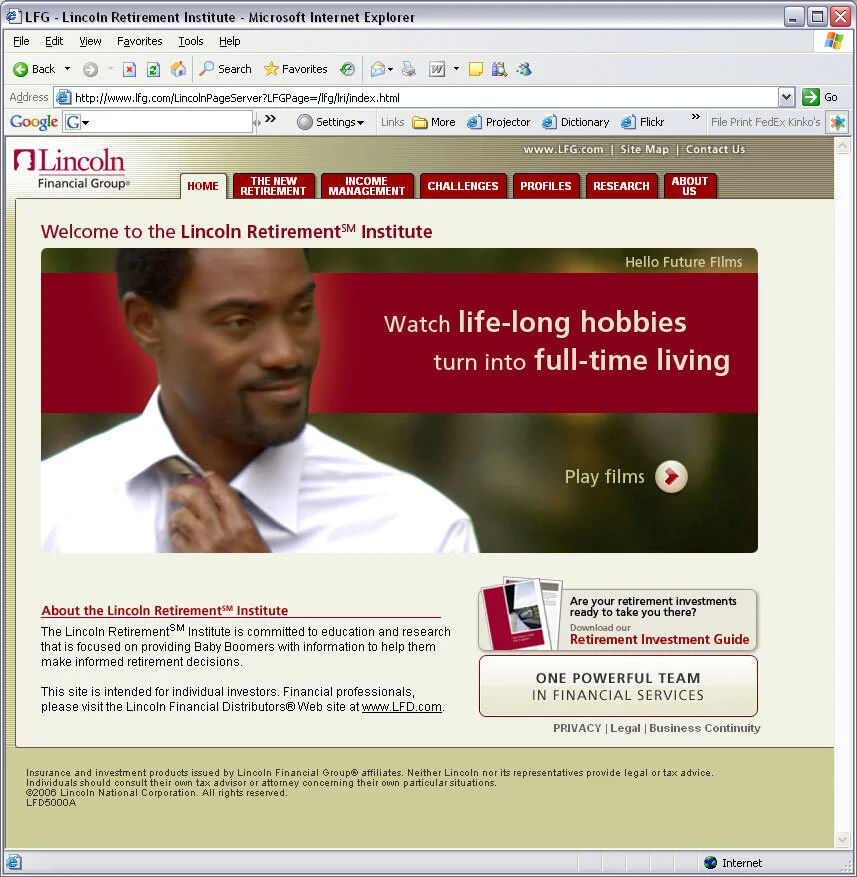Open the Google toolbar Settings dropdown
The width and height of the screenshot is (857, 877).
coord(331,122)
